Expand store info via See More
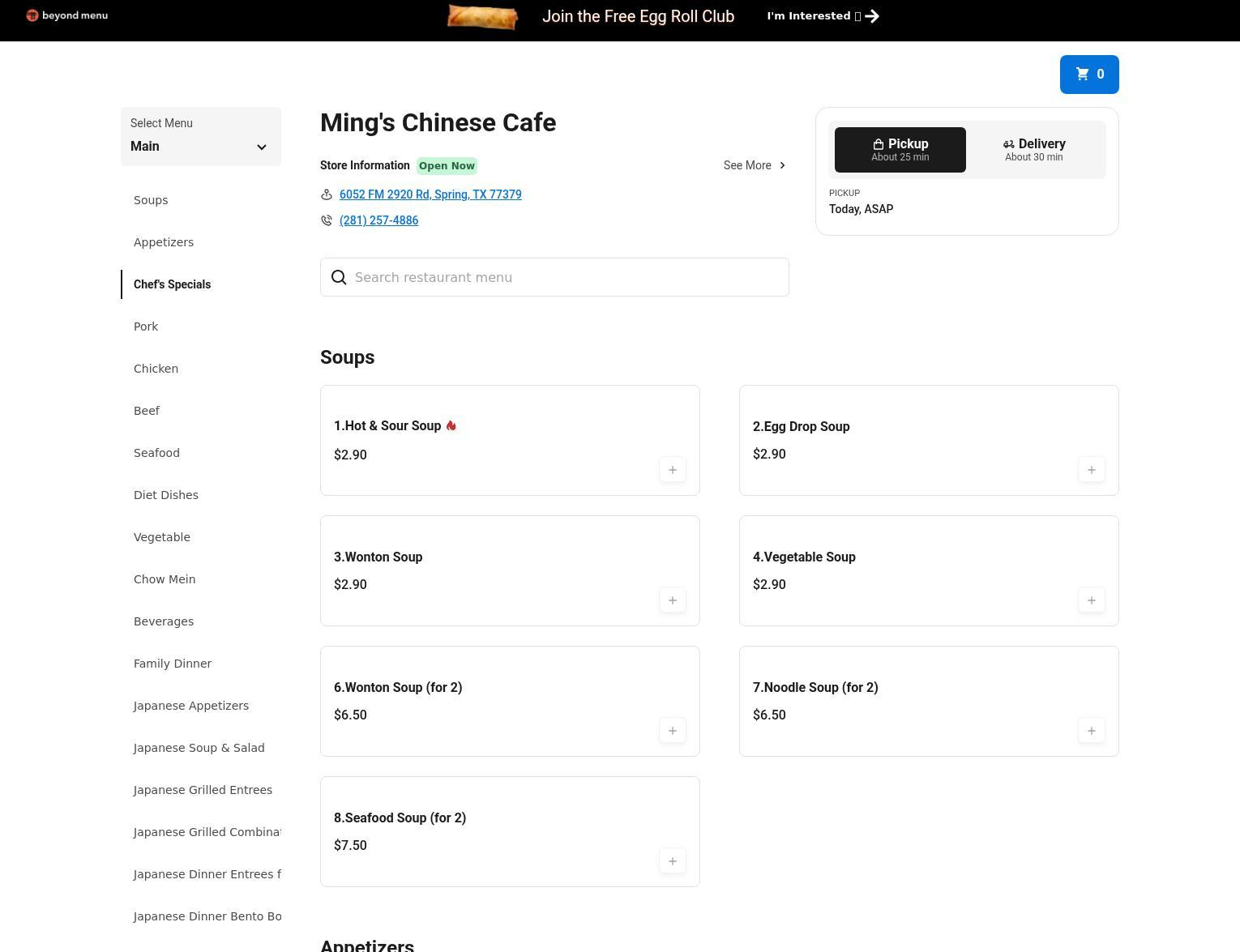The height and width of the screenshot is (952, 1240). 754,165
